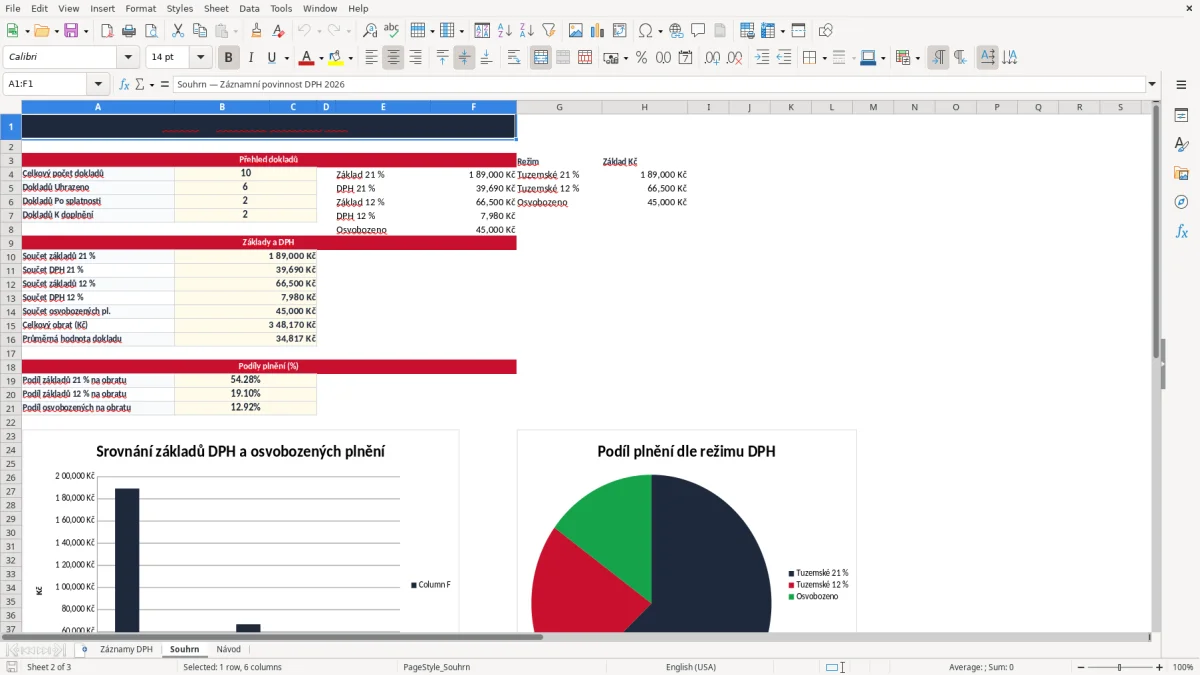Screen dimensions: 1200x675
Task: Insert a pivot table
Action: pyautogui.click(x=620, y=31)
